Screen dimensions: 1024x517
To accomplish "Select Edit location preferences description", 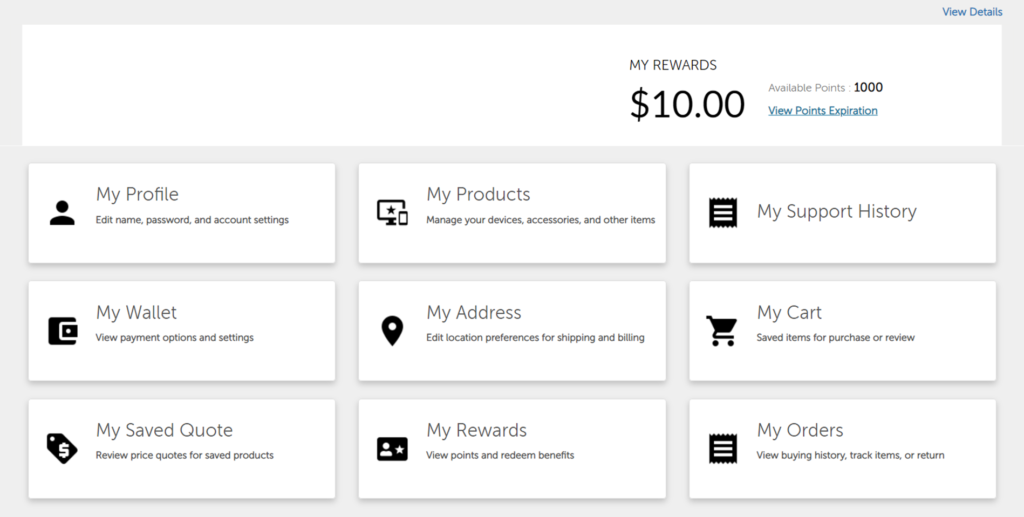I will pyautogui.click(x=535, y=337).
